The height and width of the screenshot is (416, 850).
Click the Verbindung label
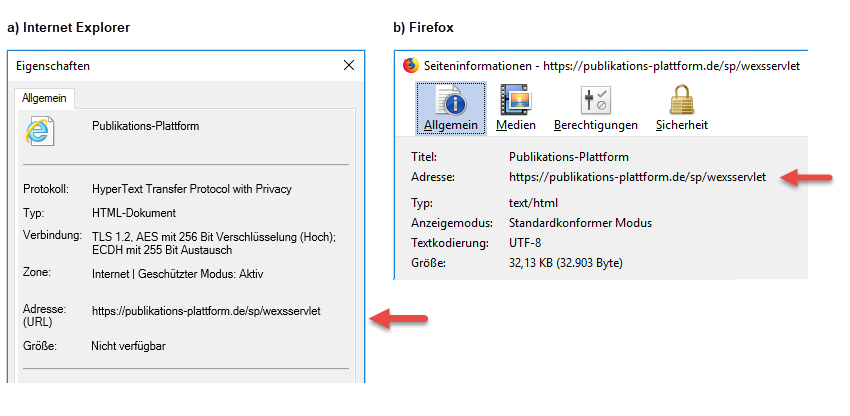tap(52, 236)
